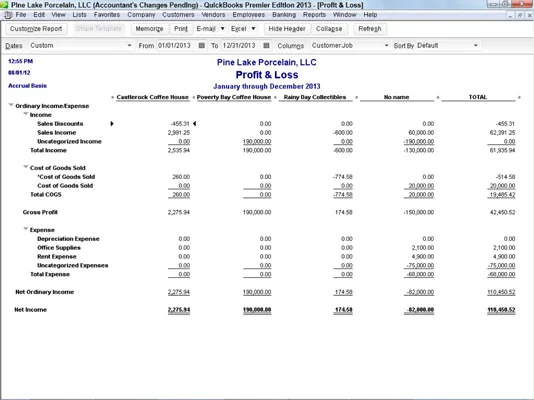Click the Total COGS row label
This screenshot has height=400, width=534.
pyautogui.click(x=46, y=194)
